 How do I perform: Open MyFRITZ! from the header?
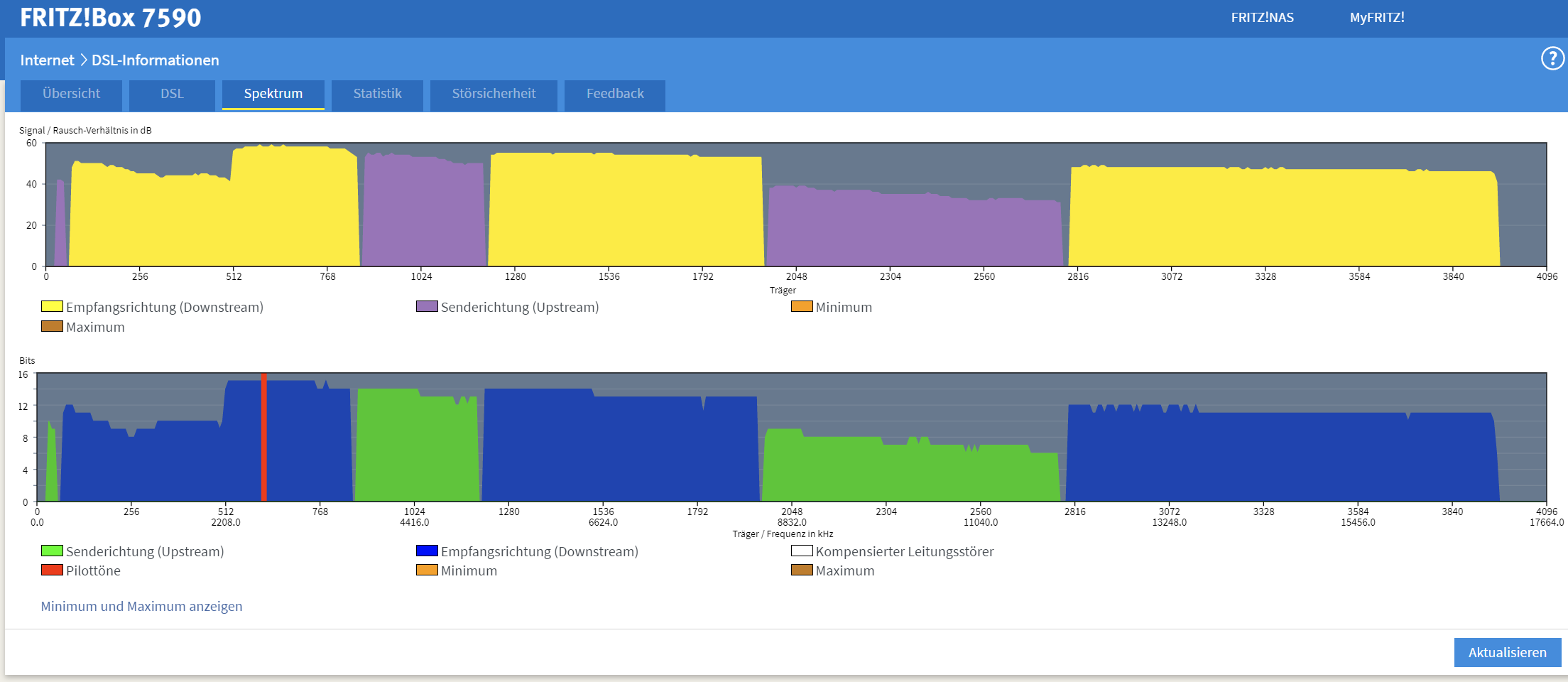pos(1377,18)
